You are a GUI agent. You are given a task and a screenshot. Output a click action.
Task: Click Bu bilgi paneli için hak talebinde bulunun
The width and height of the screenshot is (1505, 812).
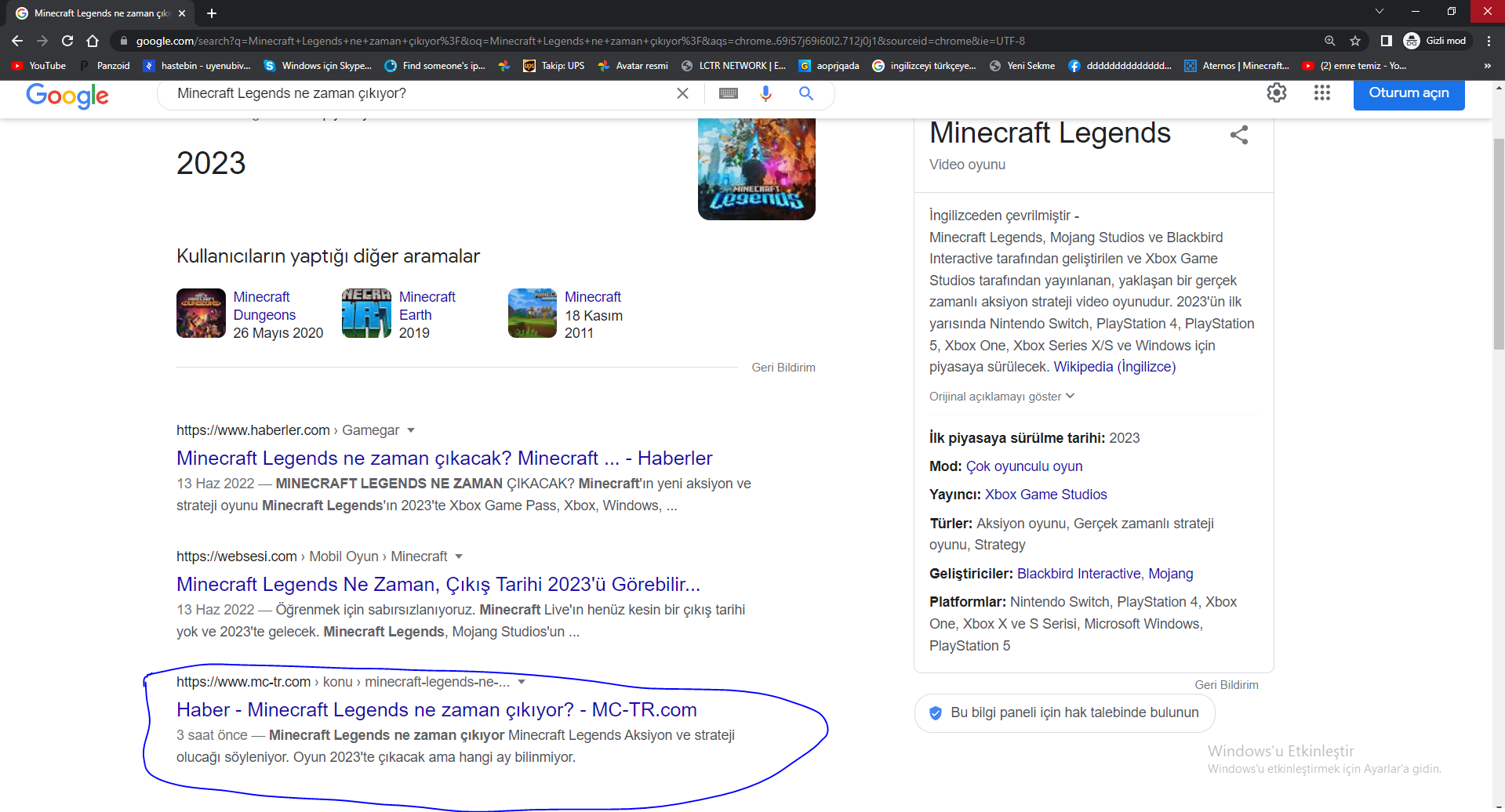pos(1064,712)
